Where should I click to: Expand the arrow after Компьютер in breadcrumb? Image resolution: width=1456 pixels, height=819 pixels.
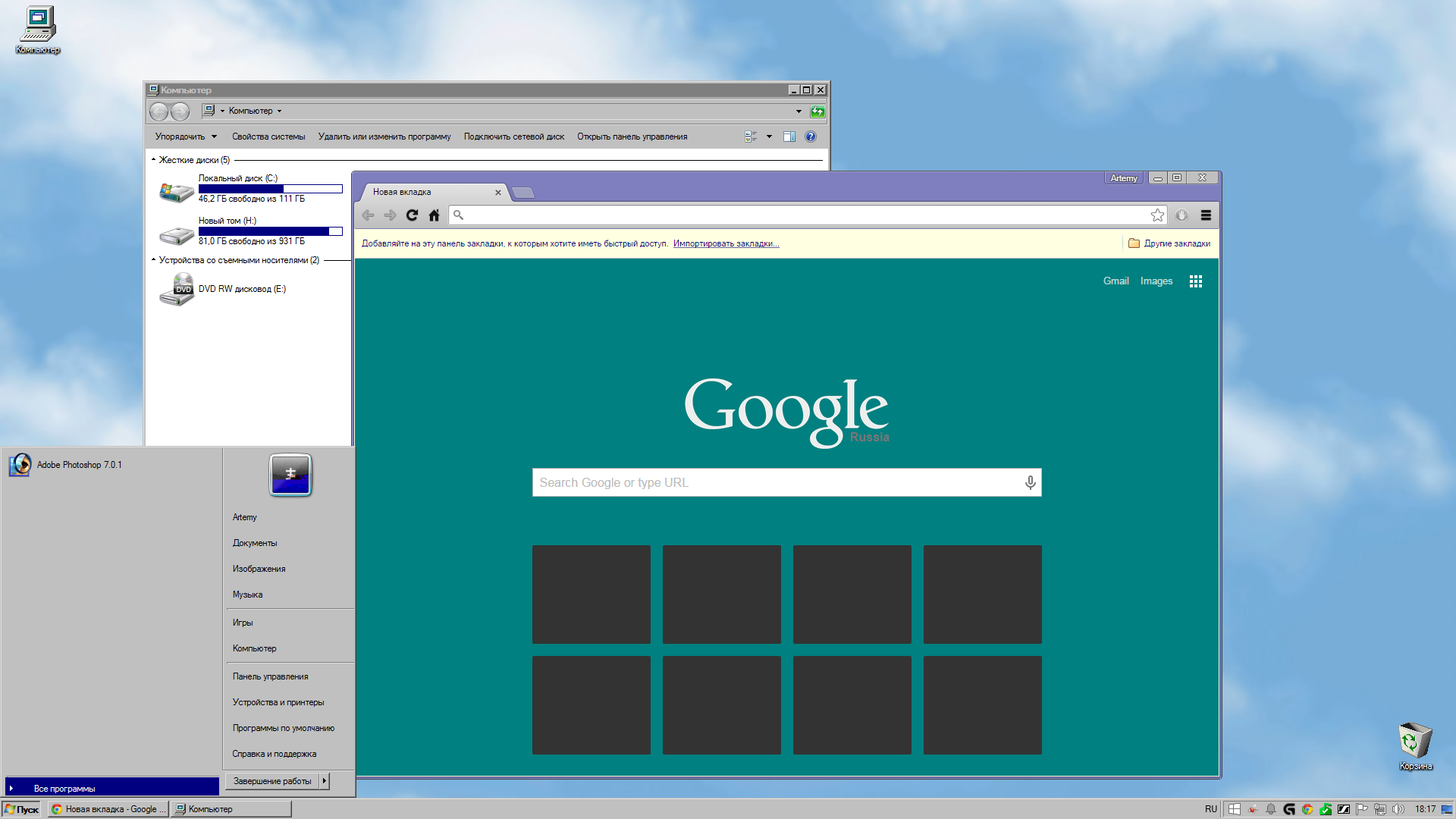[279, 111]
